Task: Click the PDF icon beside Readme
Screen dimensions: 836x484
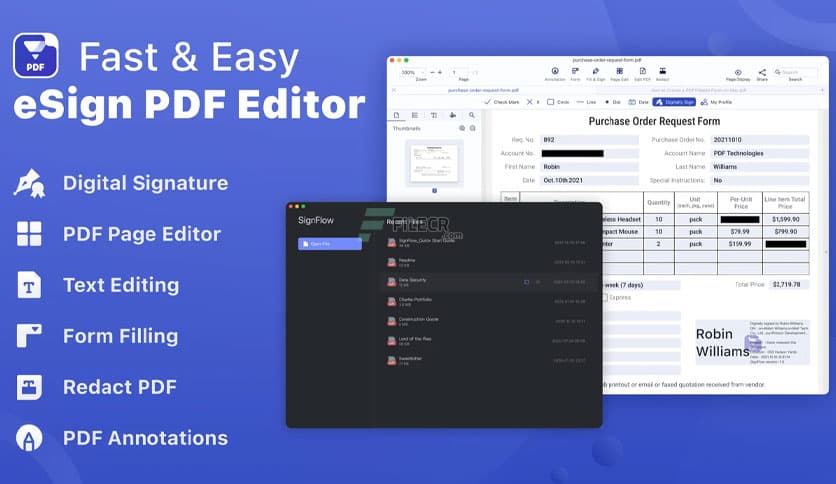Action: (x=391, y=262)
